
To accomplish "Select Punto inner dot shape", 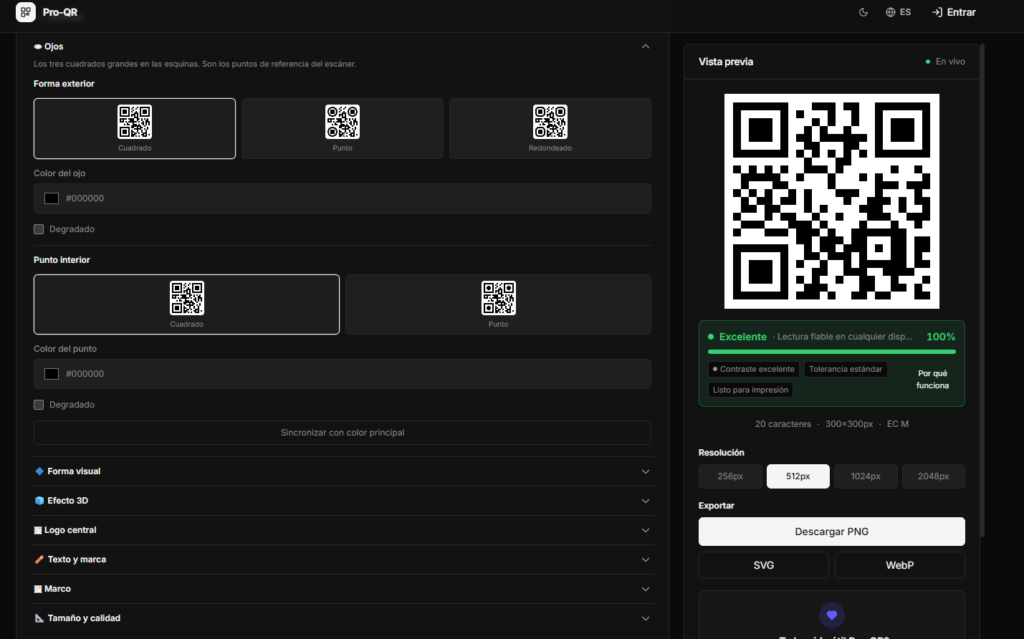I will pos(498,304).
